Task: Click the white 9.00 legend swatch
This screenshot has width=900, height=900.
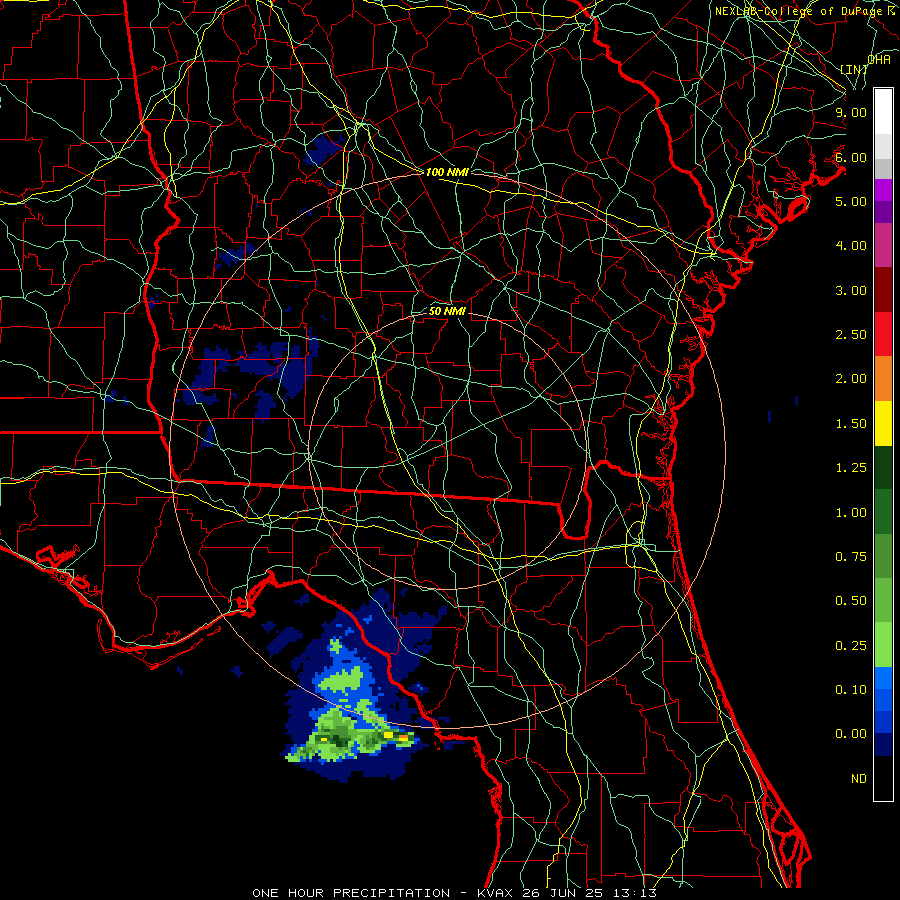Action: pyautogui.click(x=883, y=111)
